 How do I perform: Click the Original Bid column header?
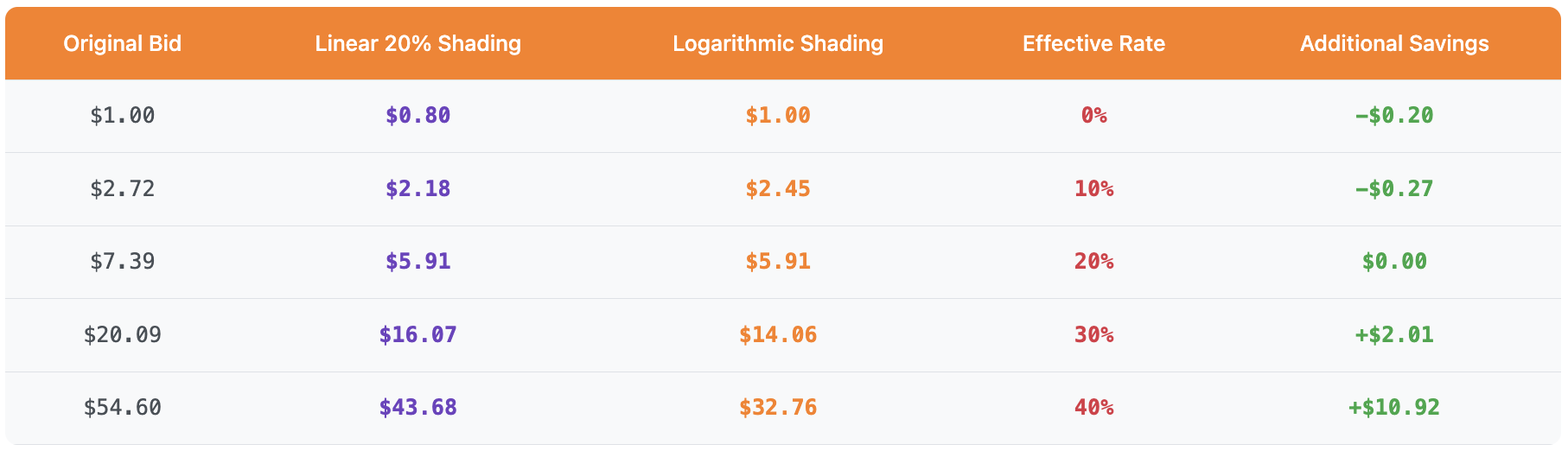122,43
